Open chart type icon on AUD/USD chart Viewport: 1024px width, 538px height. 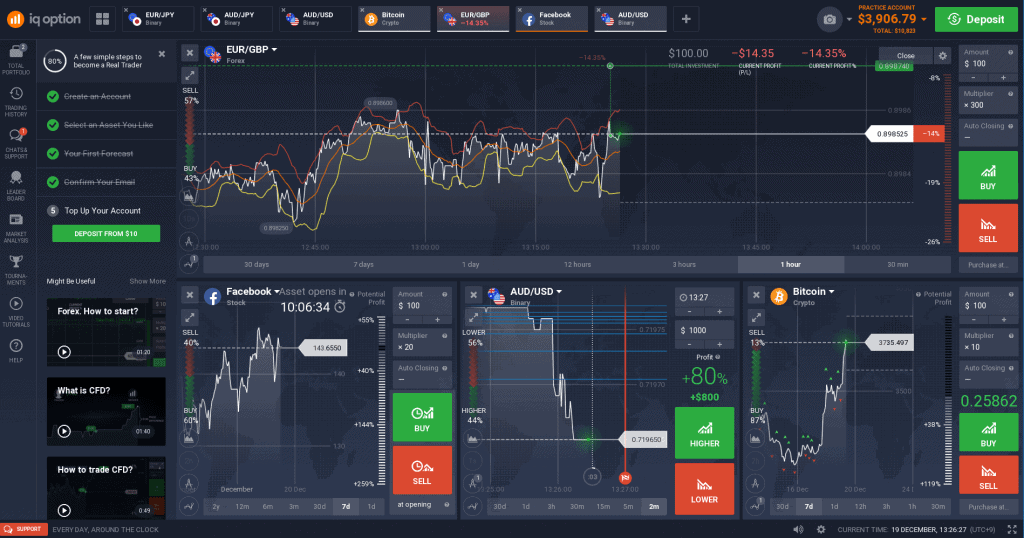point(473,439)
